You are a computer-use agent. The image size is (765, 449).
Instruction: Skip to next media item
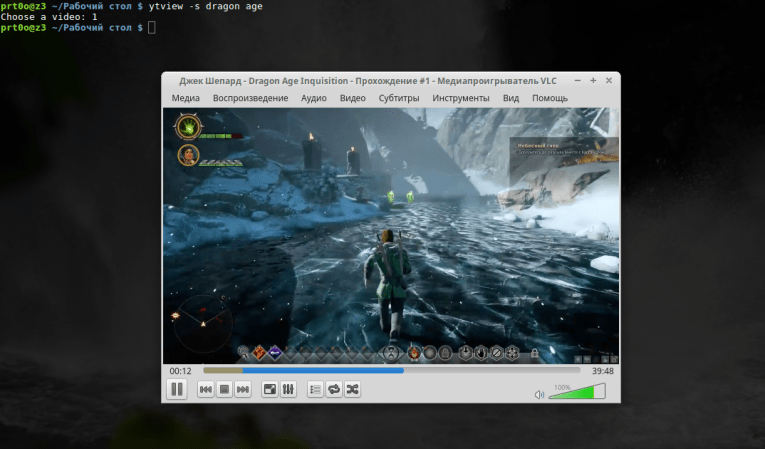[242, 389]
